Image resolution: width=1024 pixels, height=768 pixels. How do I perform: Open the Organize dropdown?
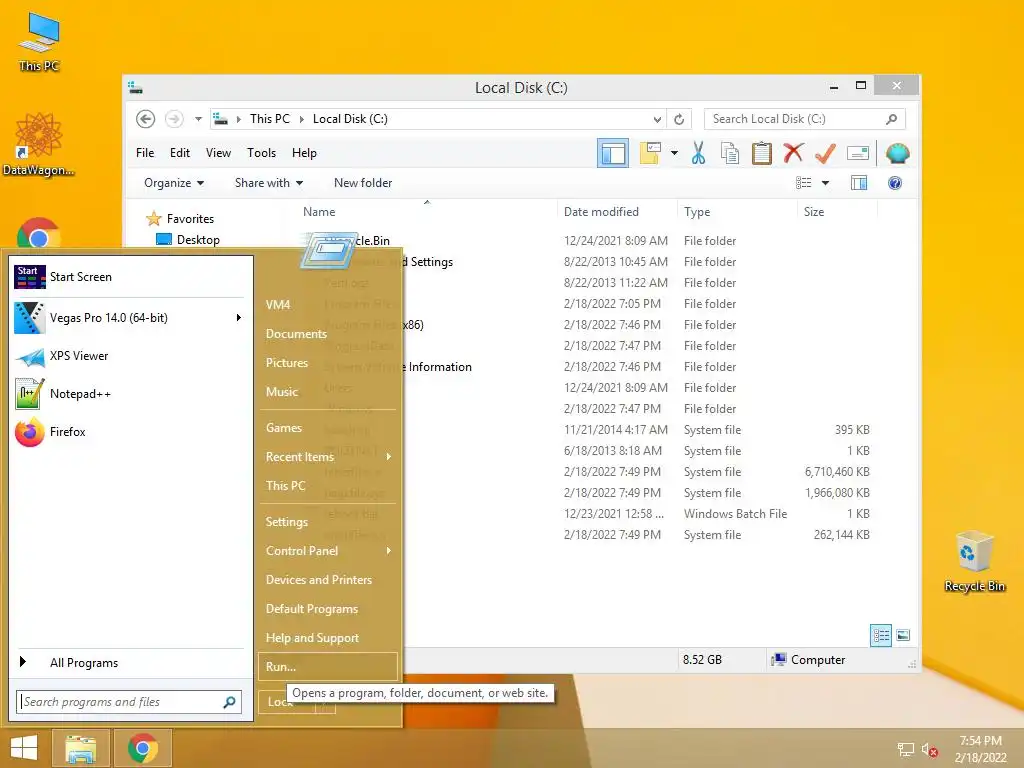(x=174, y=183)
